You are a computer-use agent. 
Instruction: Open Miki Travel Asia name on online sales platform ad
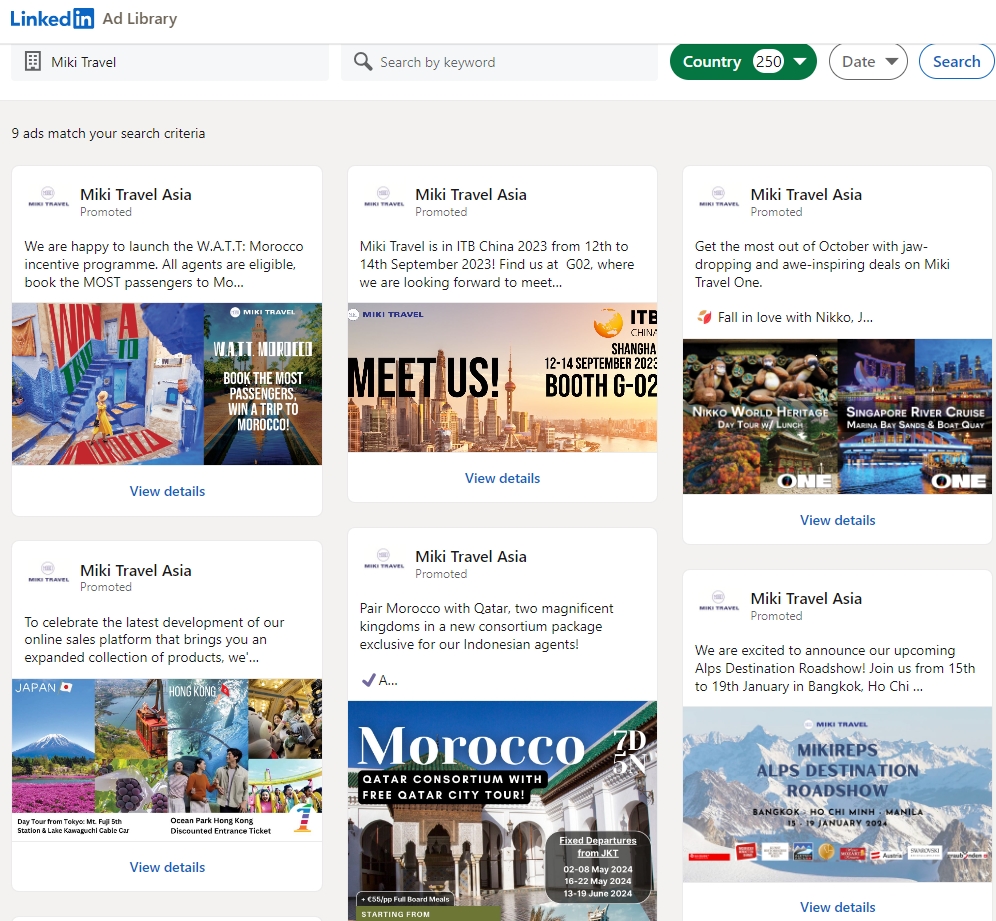click(135, 570)
